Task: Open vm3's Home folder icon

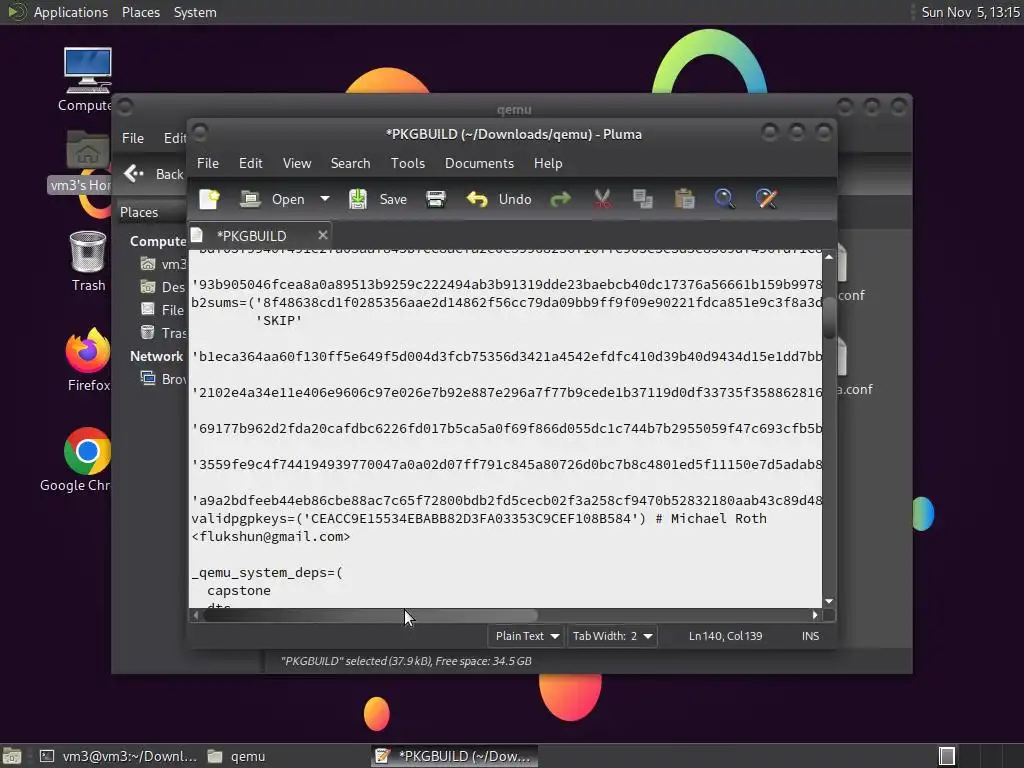Action: [84, 161]
